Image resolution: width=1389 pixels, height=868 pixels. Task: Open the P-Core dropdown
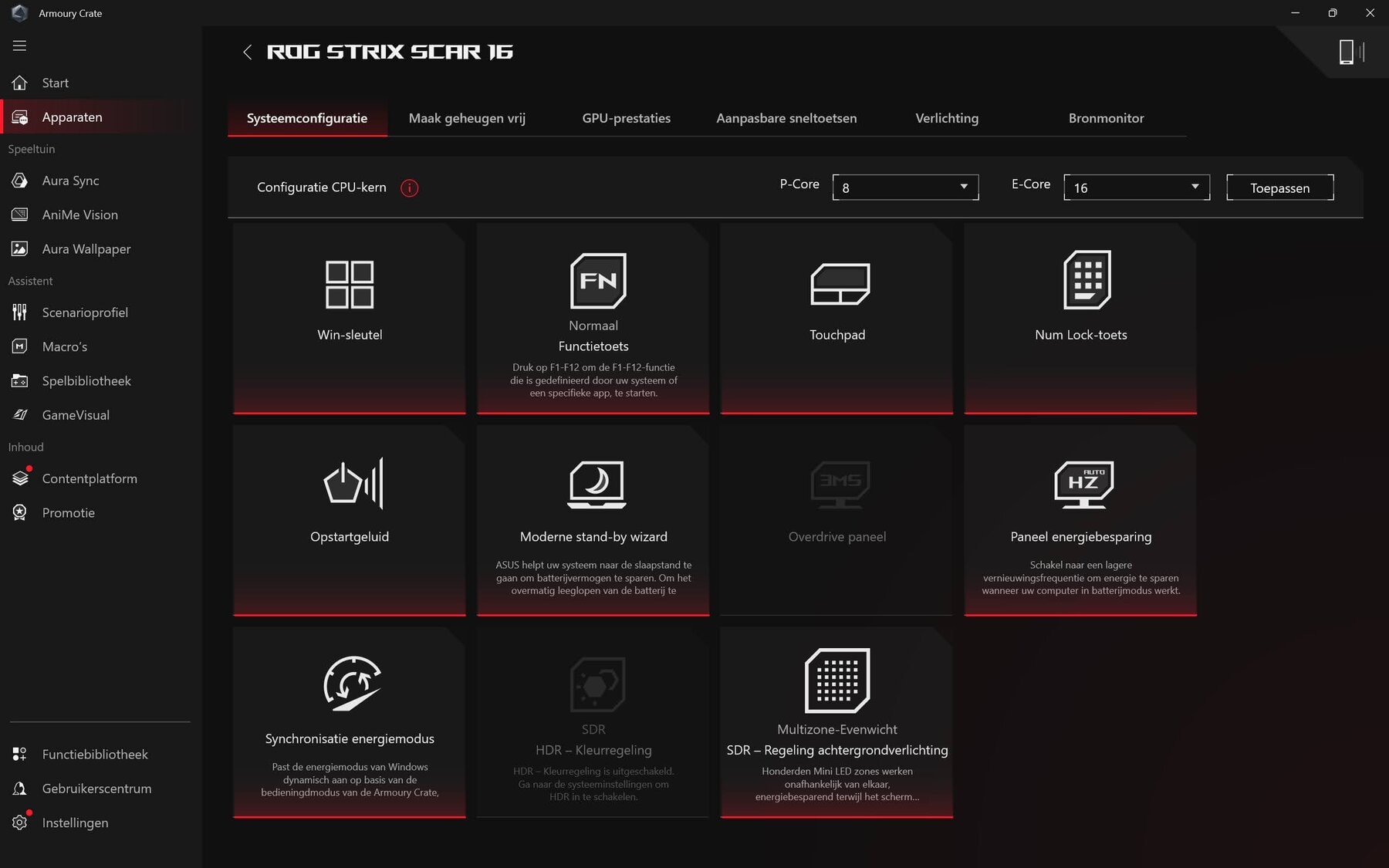[905, 187]
